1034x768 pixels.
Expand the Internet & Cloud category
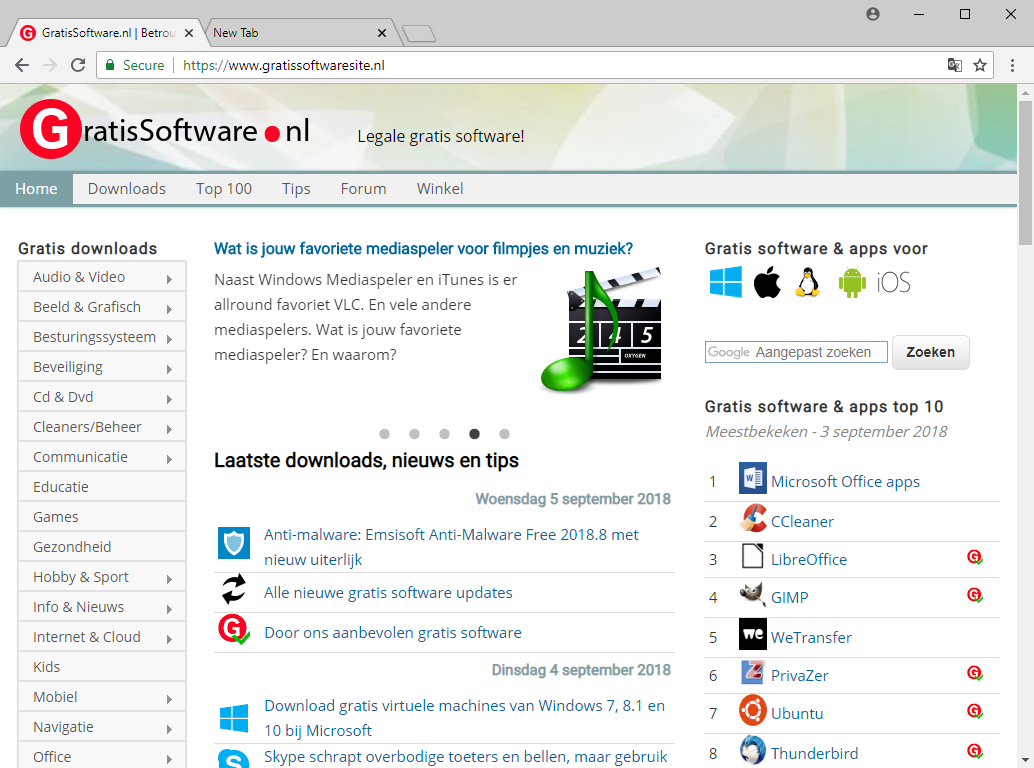click(101, 637)
